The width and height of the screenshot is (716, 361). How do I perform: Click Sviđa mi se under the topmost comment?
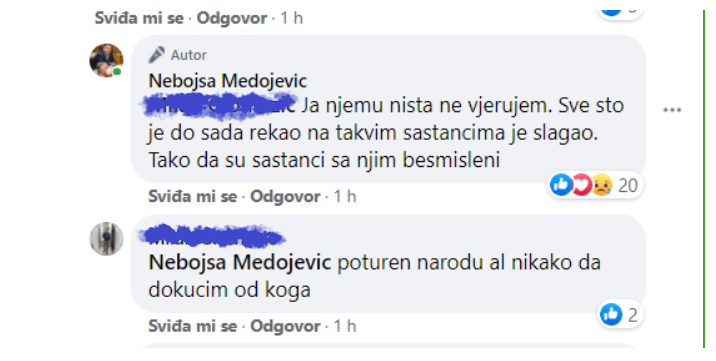click(x=139, y=18)
